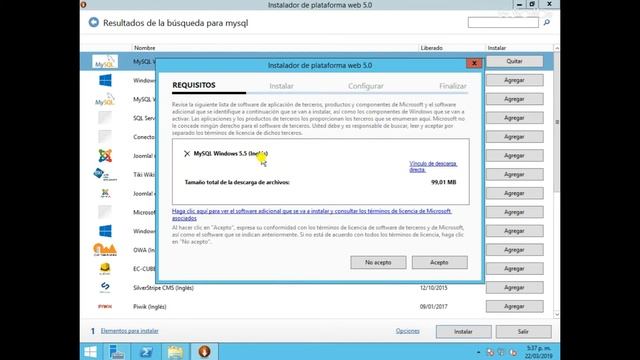Click Agregar for the Microsoft row
The height and width of the screenshot is (360, 640).
pos(514,212)
